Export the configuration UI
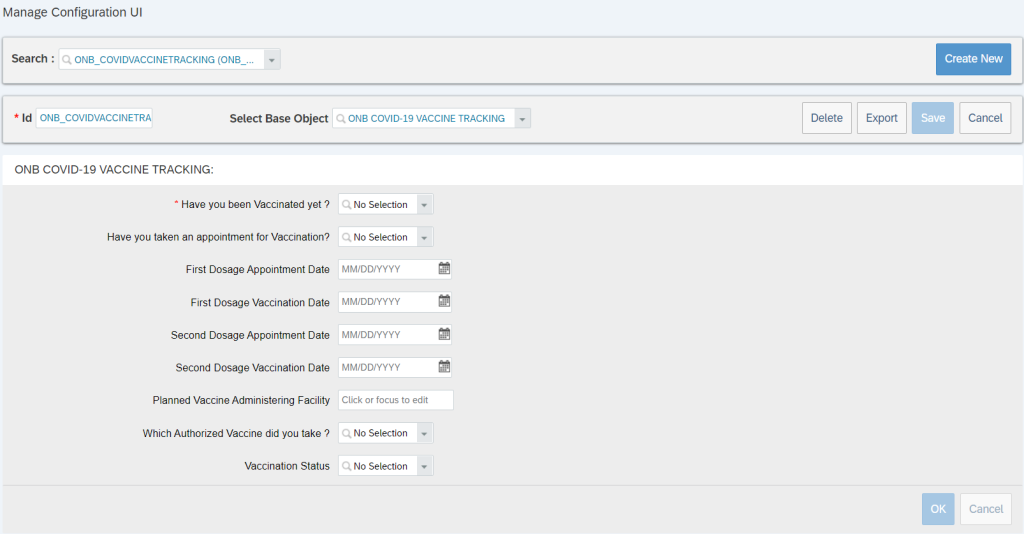 pos(882,118)
